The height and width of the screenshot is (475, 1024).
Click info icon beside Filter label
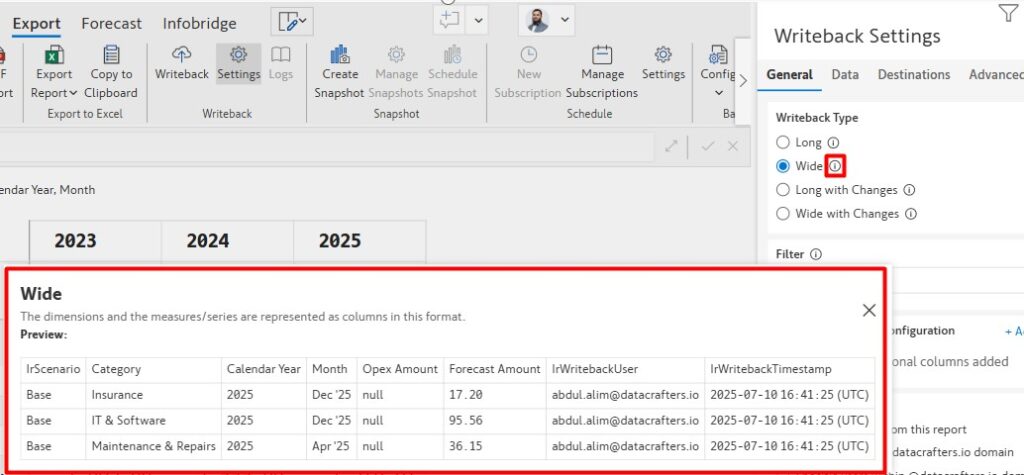point(815,255)
